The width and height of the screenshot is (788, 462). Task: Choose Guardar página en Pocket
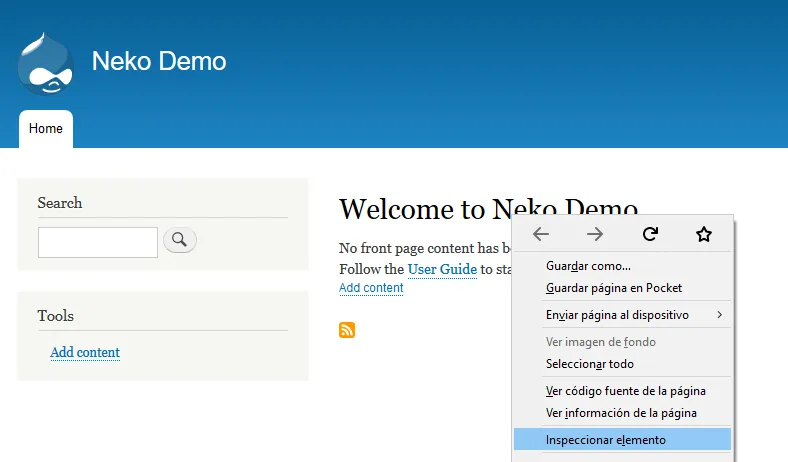tap(622, 288)
